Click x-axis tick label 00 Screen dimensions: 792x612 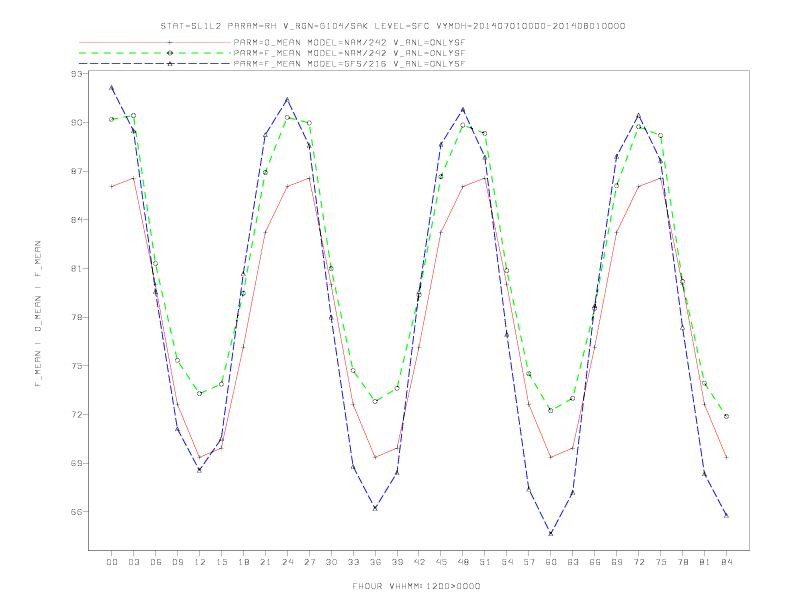coord(112,562)
